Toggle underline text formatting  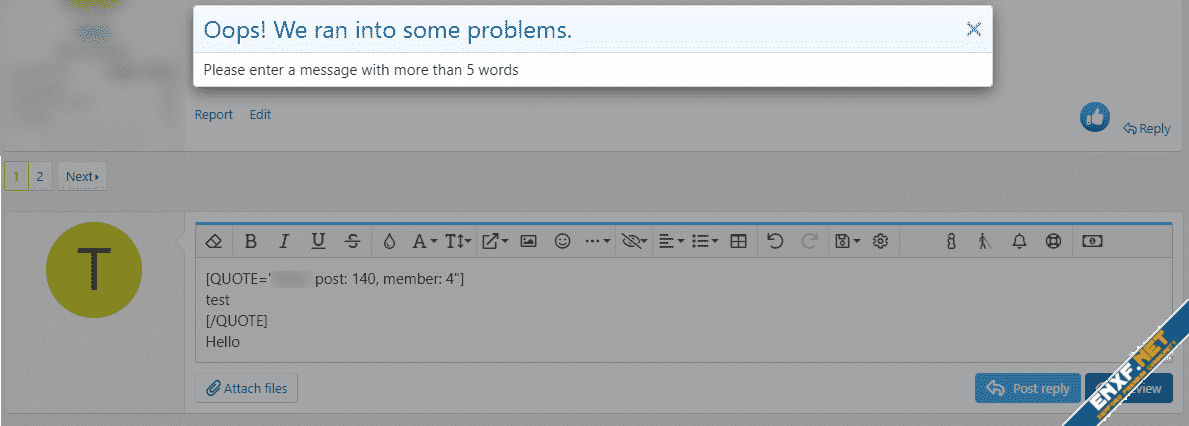click(x=318, y=241)
